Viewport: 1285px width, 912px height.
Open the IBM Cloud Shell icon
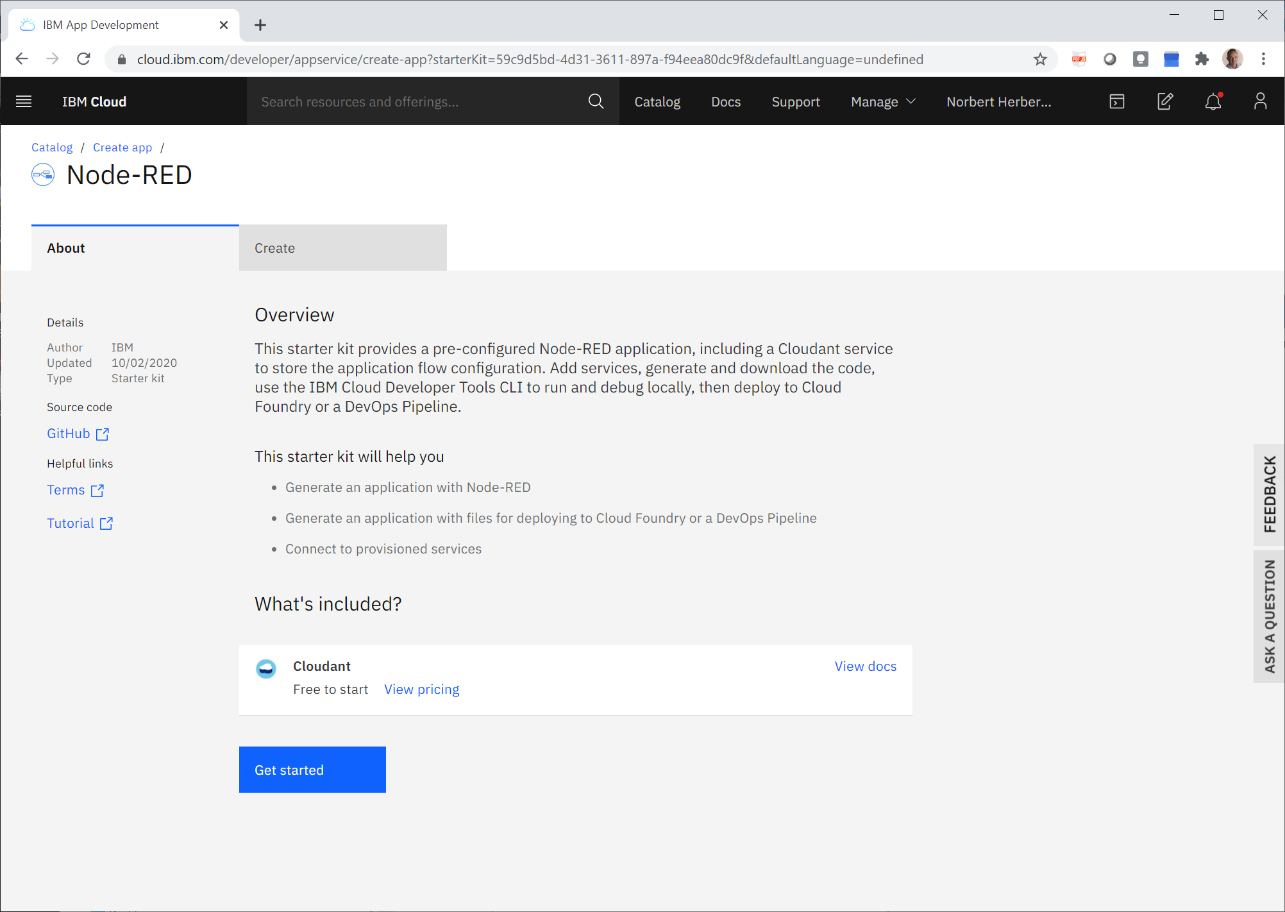click(x=1117, y=101)
